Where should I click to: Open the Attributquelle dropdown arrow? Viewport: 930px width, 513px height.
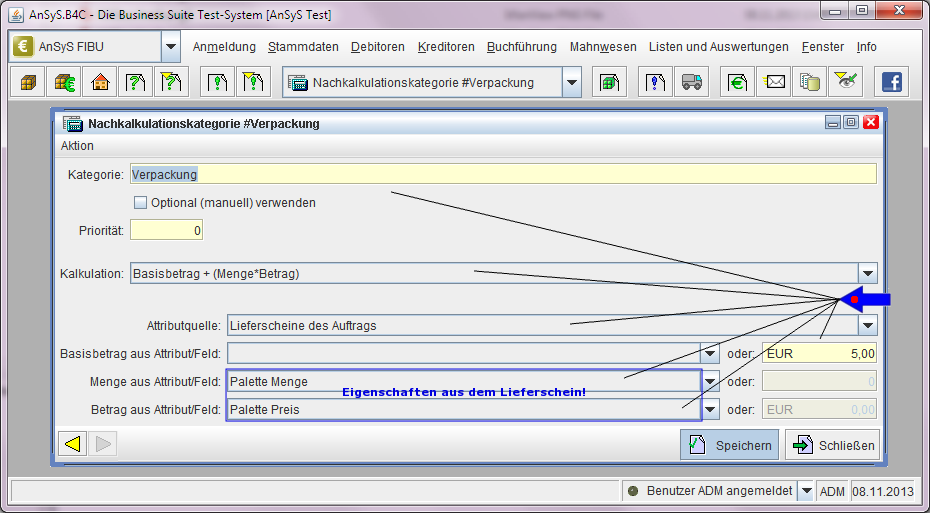[867, 325]
